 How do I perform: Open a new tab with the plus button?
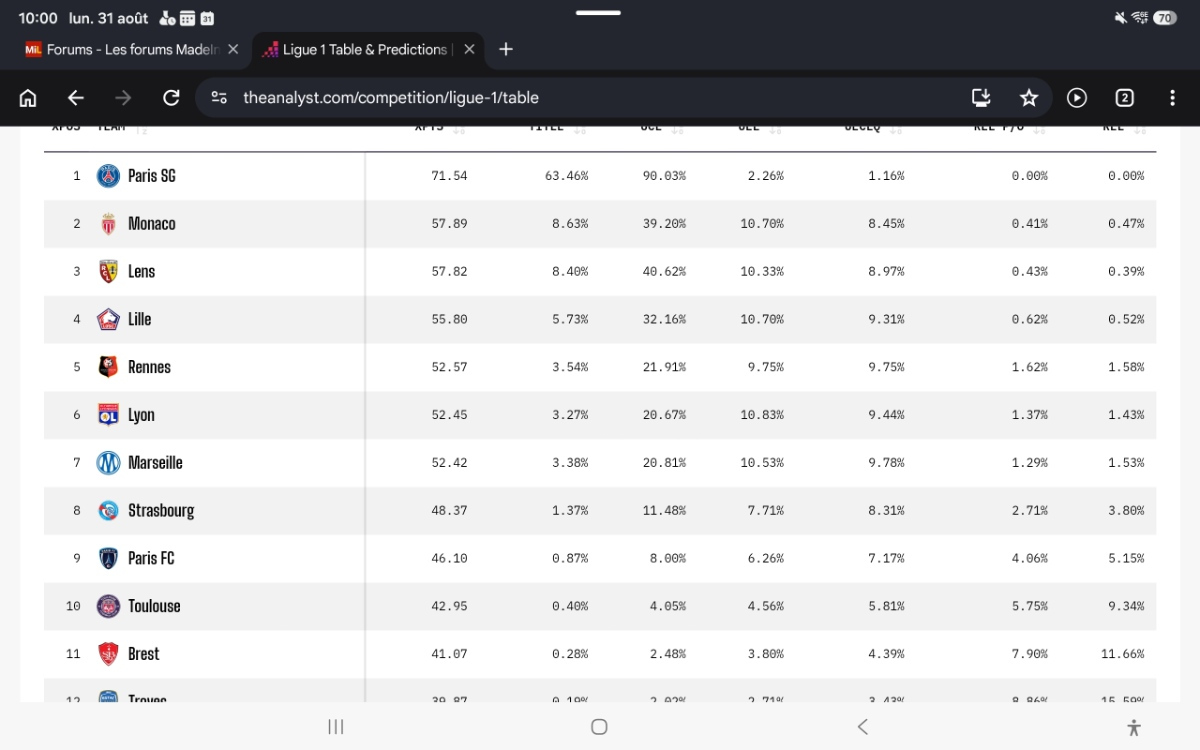click(506, 49)
